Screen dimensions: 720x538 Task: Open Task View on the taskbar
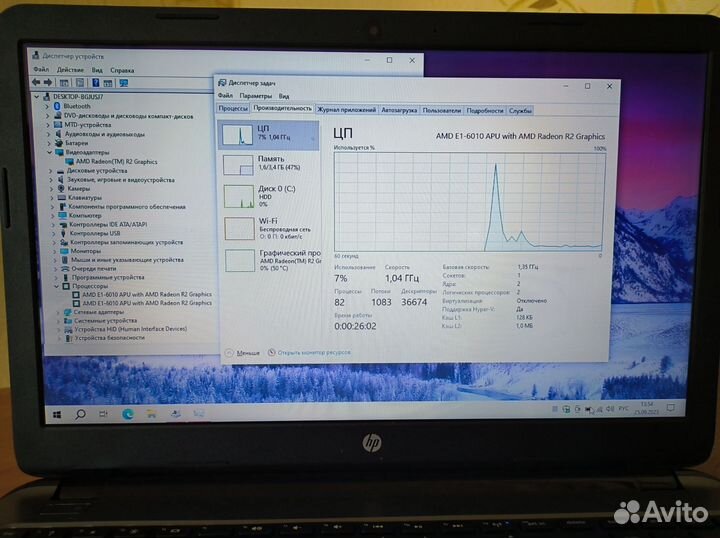(103, 414)
